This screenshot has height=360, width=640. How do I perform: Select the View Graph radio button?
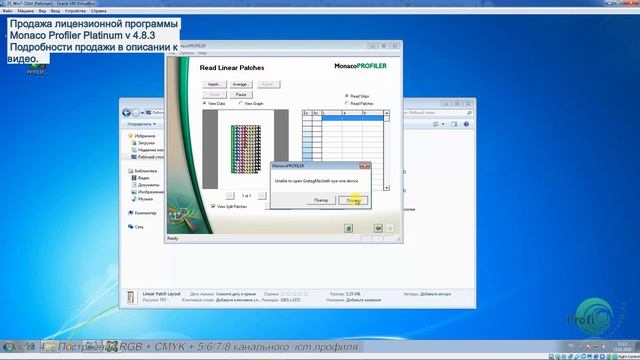[251, 104]
